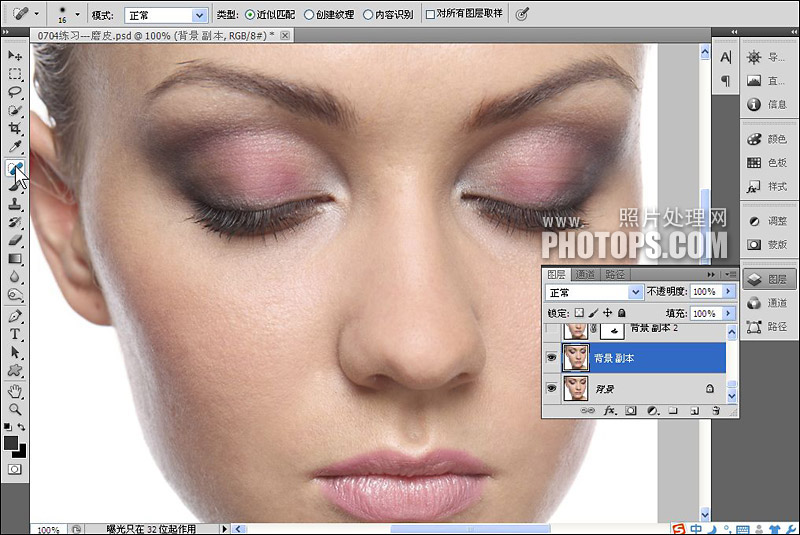Viewport: 800px width, 535px height.
Task: Expand the 不透明度 slider arrow
Action: click(729, 292)
